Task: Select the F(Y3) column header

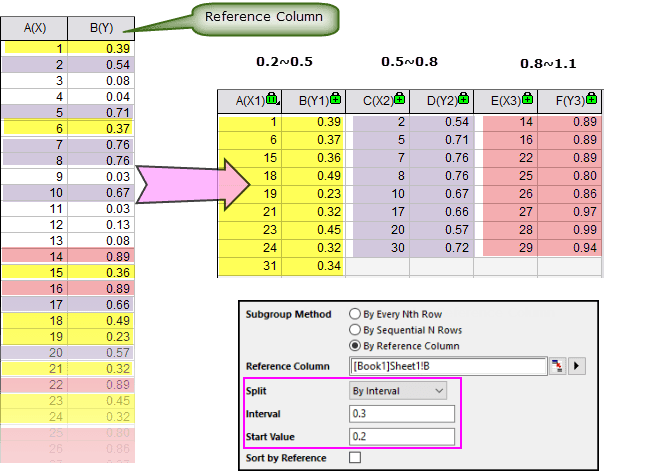Action: pyautogui.click(x=570, y=101)
